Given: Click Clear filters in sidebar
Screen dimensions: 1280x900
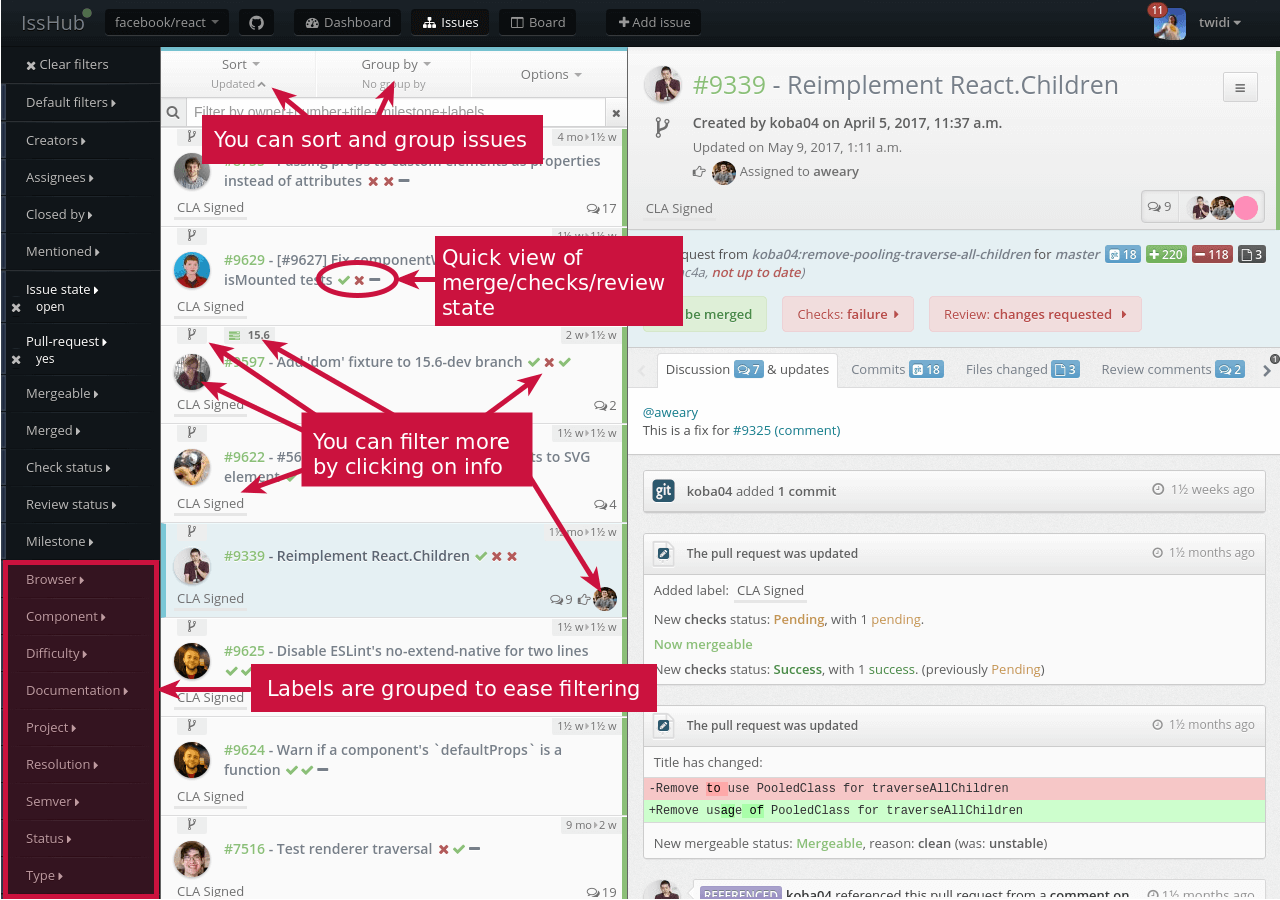Looking at the screenshot, I should pyautogui.click(x=68, y=64).
